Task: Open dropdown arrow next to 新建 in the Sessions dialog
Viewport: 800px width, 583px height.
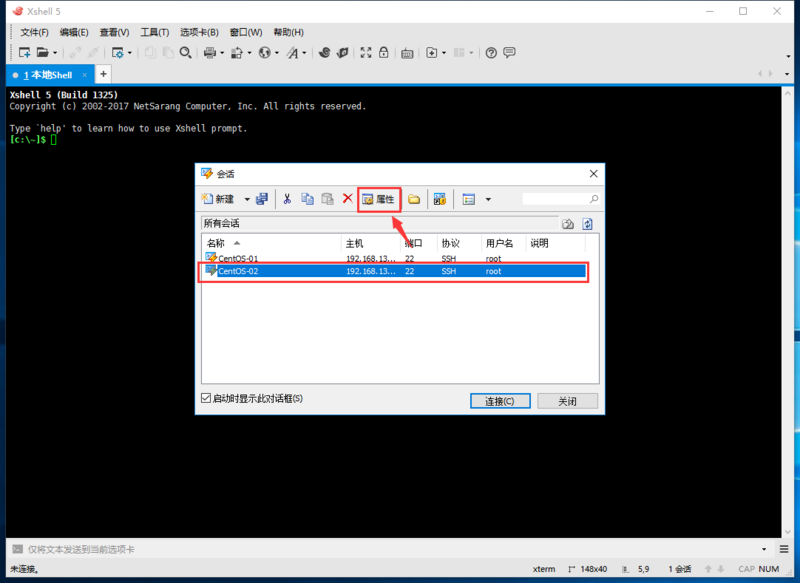Action: (247, 199)
